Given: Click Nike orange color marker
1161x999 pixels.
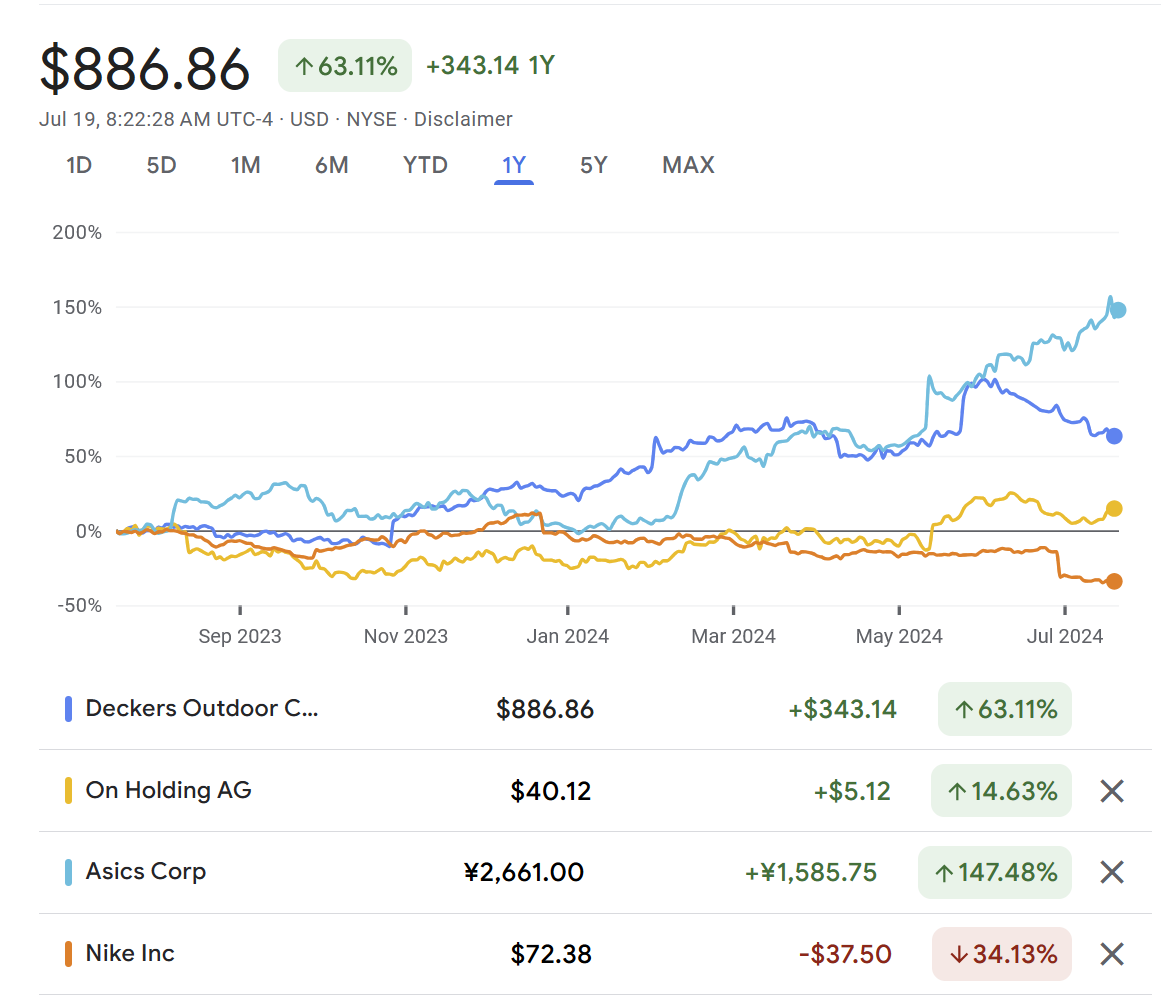Looking at the screenshot, I should (x=68, y=953).
